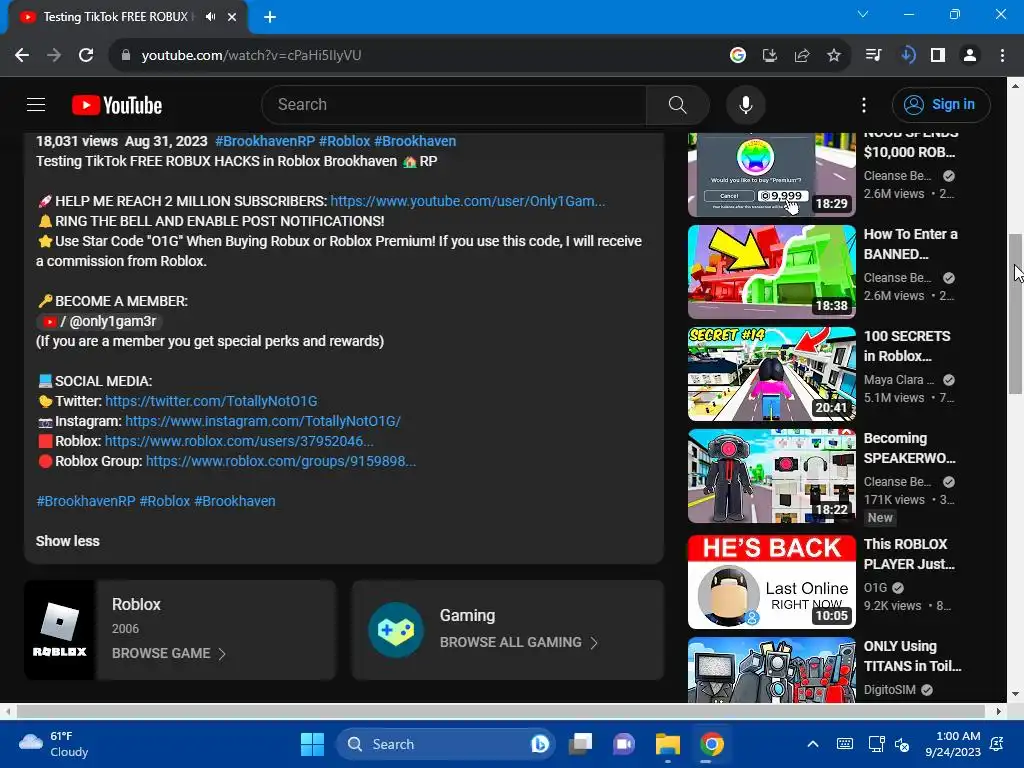Go to YouTube home via logo

[x=117, y=105]
